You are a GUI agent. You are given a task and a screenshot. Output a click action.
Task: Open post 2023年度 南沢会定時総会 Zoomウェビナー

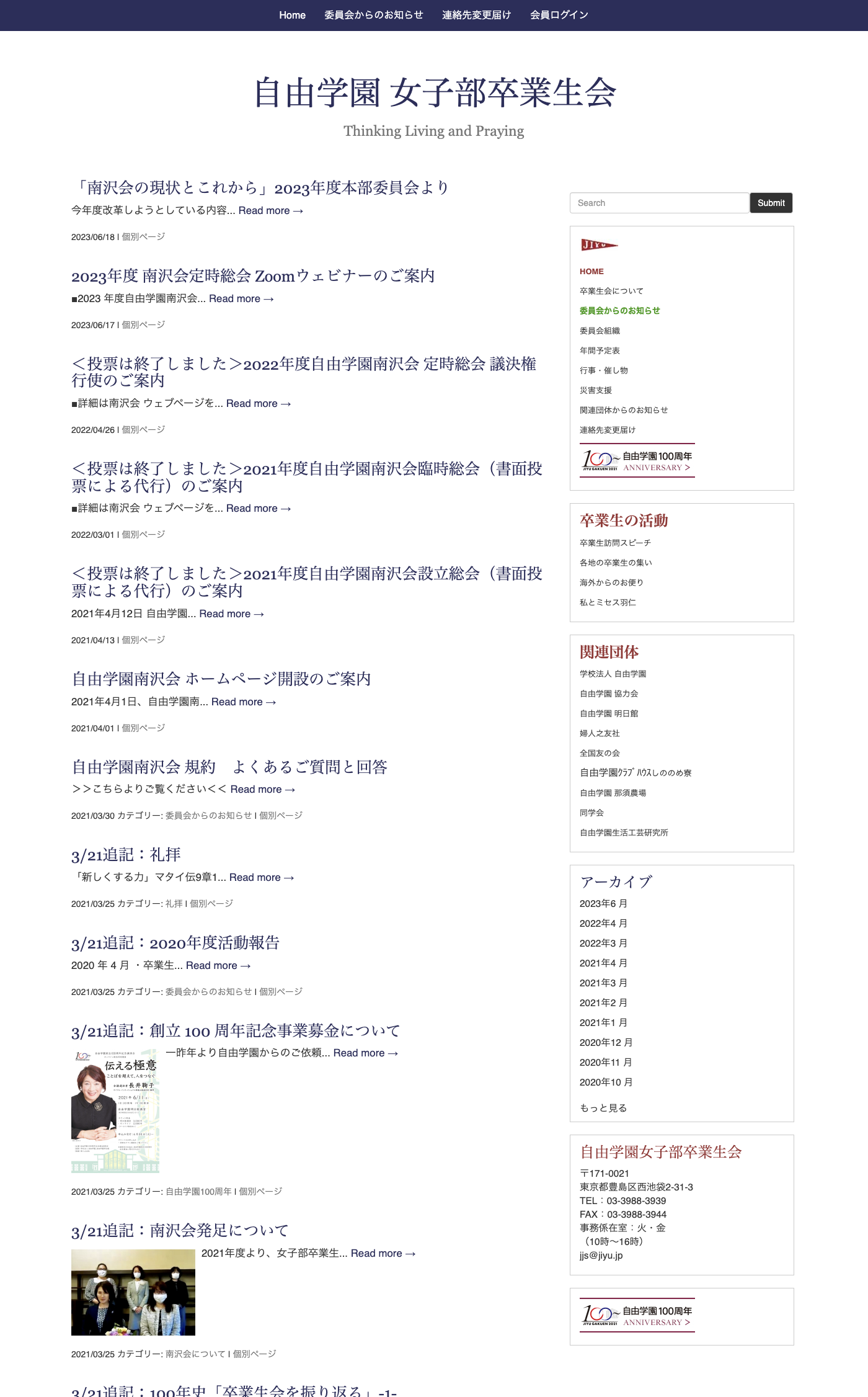tap(253, 275)
